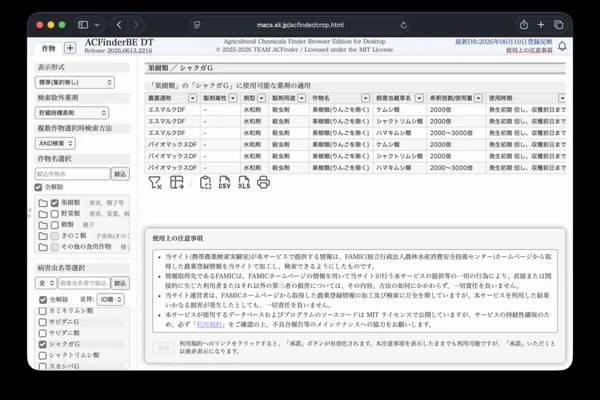Toggle the 果樹類 crop checkbox
Screen dimensions: 600x400
(55, 203)
